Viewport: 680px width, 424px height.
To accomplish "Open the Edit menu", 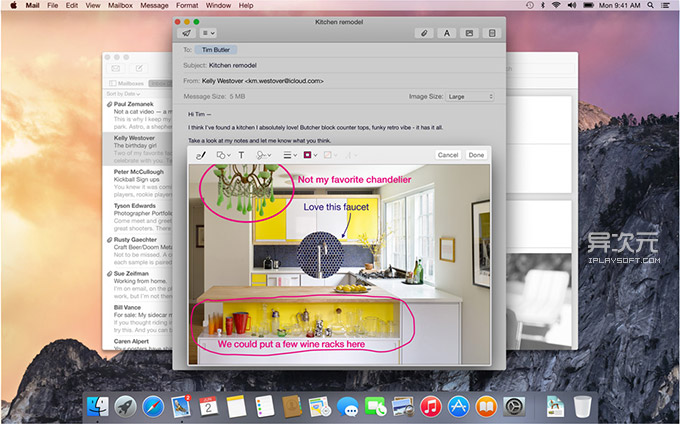I will pos(72,5).
